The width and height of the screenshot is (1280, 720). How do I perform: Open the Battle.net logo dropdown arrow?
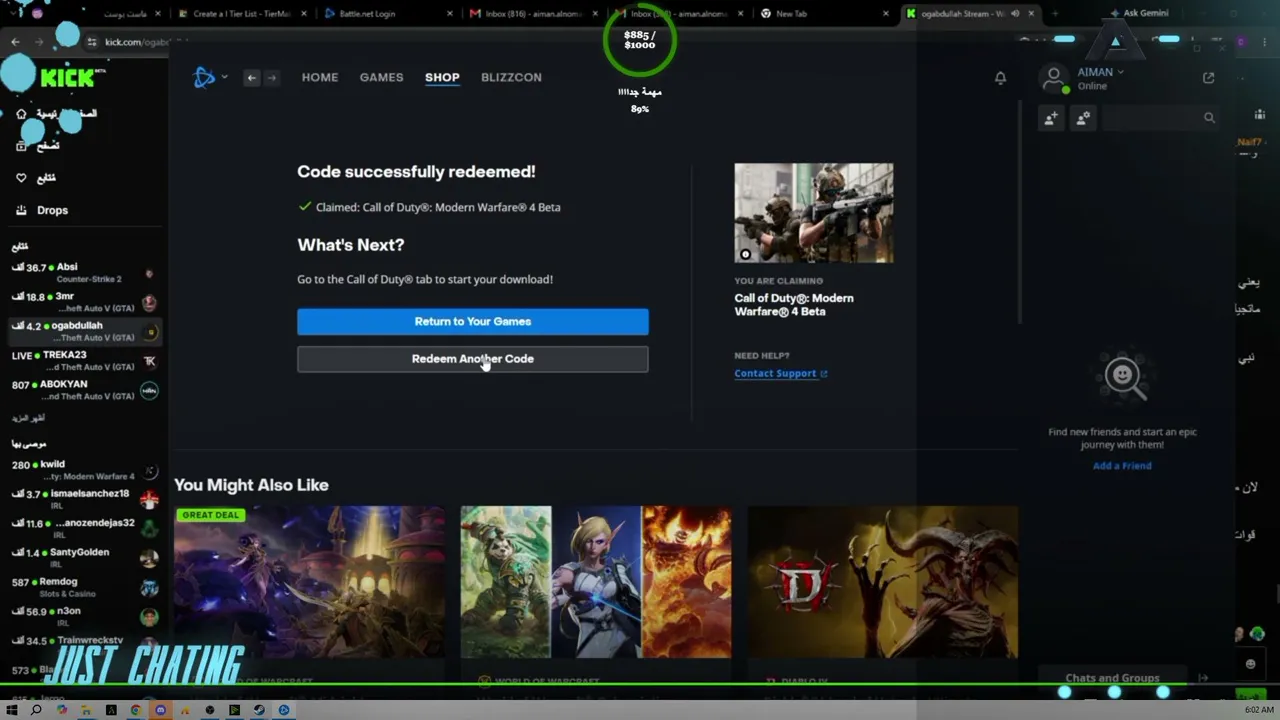(224, 77)
